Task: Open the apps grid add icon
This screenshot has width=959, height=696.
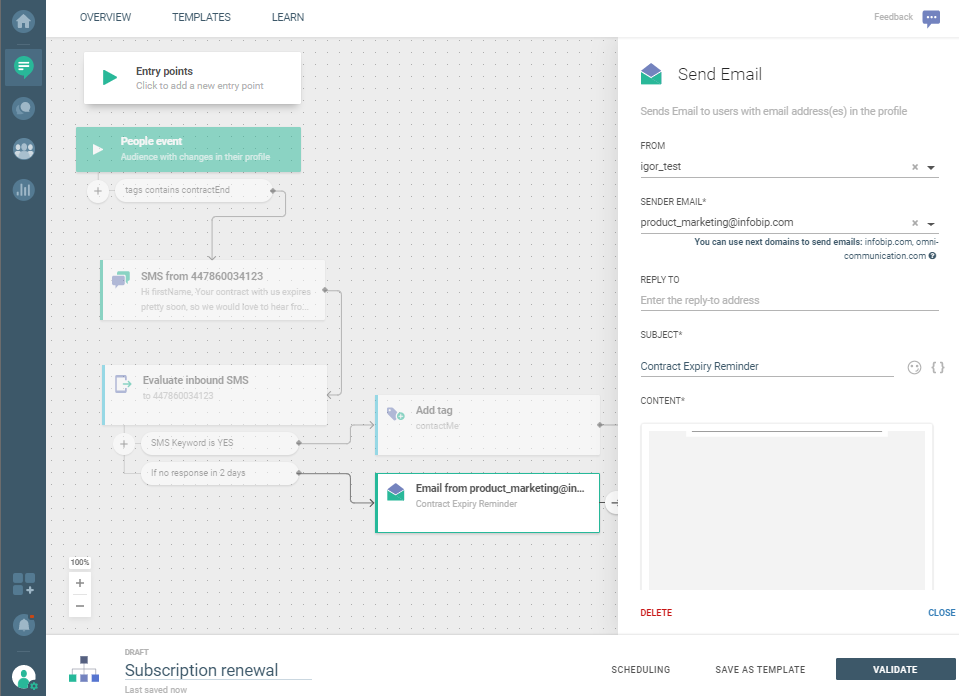Action: pos(23,584)
